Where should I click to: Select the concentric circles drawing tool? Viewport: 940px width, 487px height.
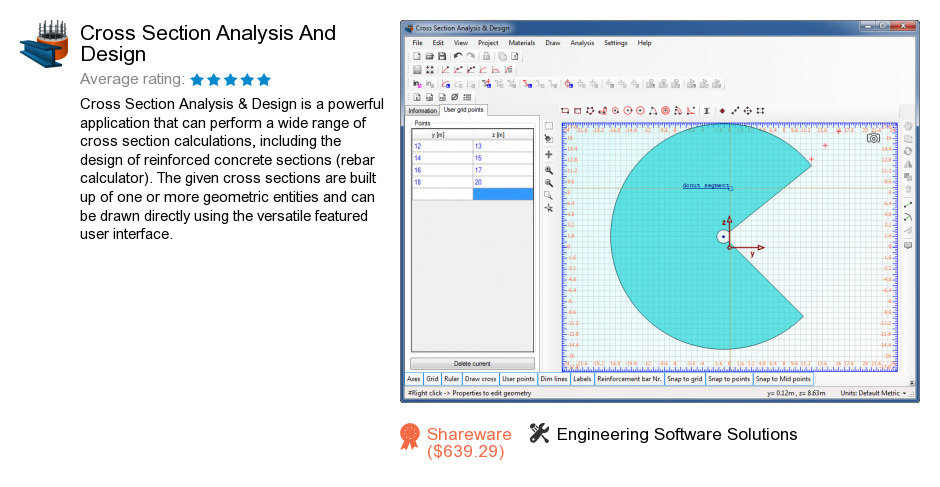(x=665, y=110)
